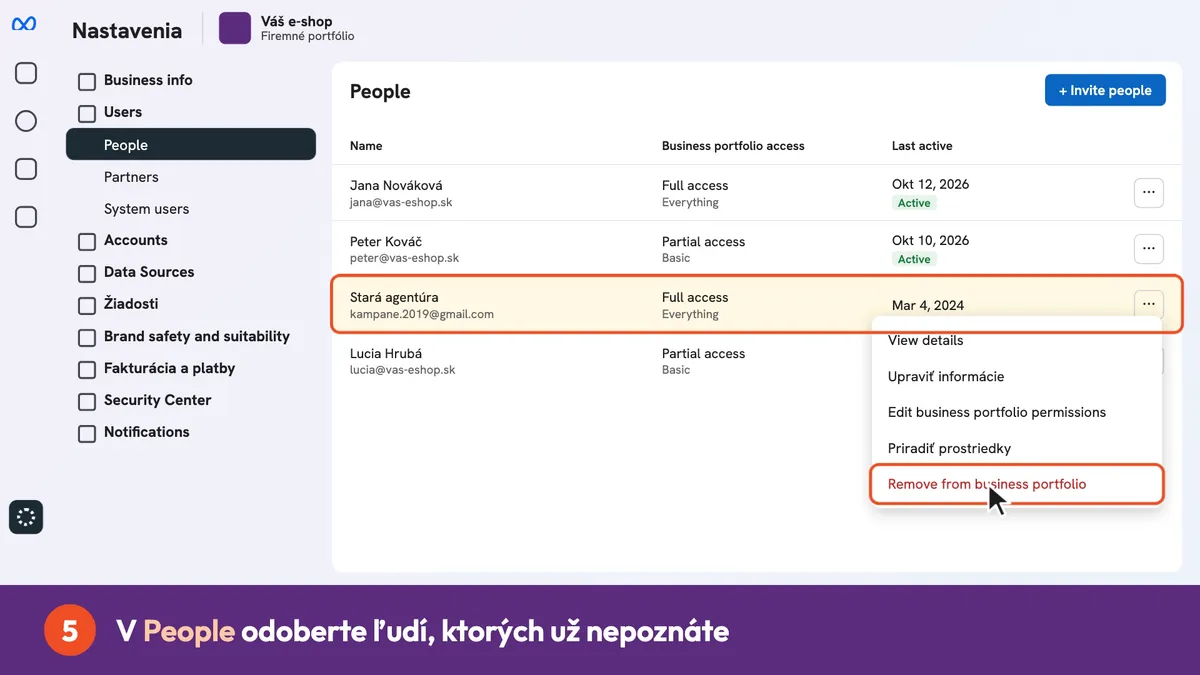Click the Last active column header
The image size is (1200, 675).
[x=922, y=146]
